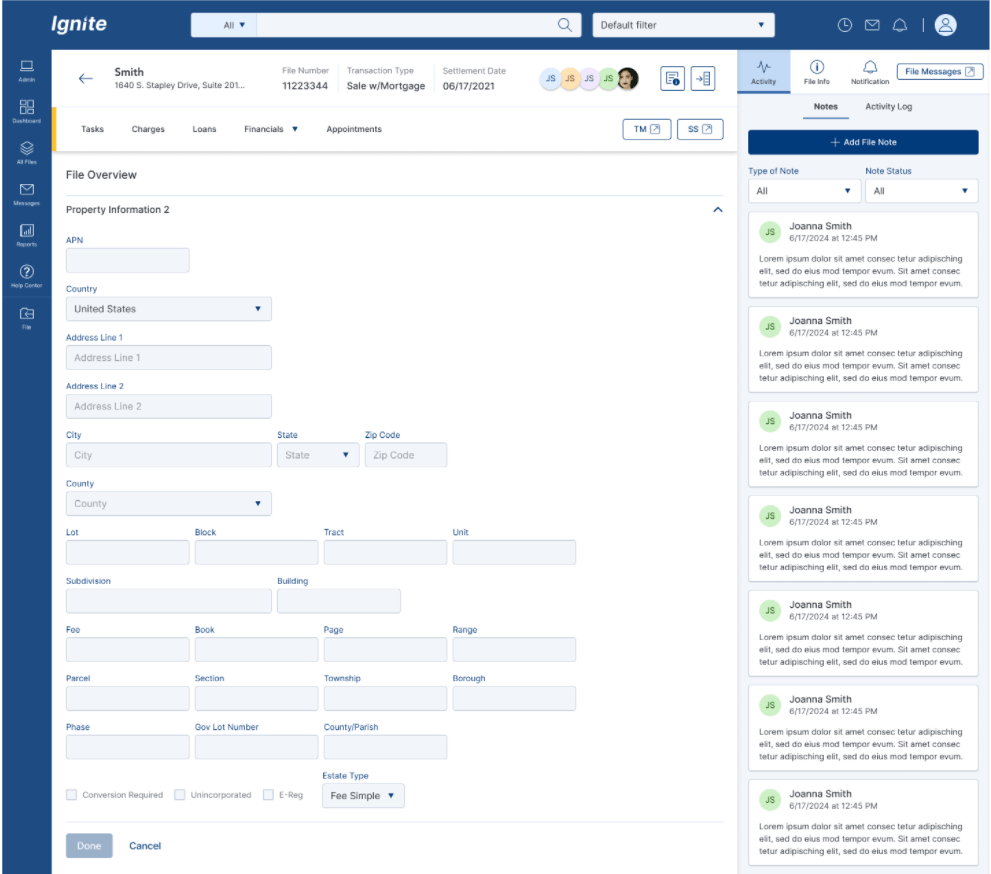Click the File sidebar icon
The width and height of the screenshot is (991, 874).
point(27,317)
